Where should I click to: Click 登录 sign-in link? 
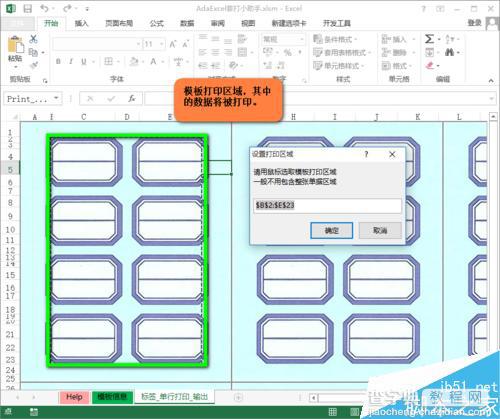pyautogui.click(x=474, y=23)
